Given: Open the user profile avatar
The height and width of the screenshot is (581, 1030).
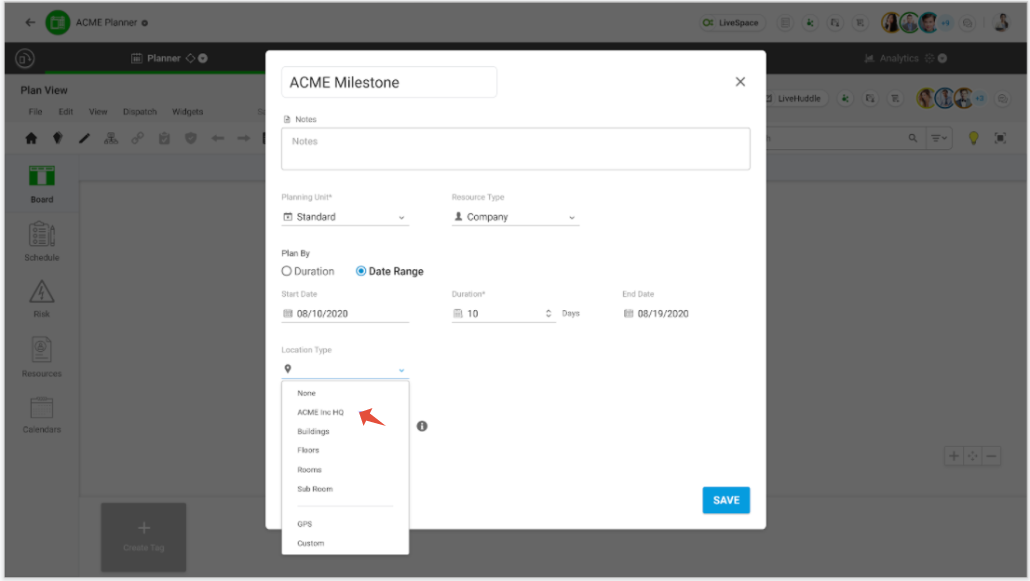Looking at the screenshot, I should tap(1001, 22).
